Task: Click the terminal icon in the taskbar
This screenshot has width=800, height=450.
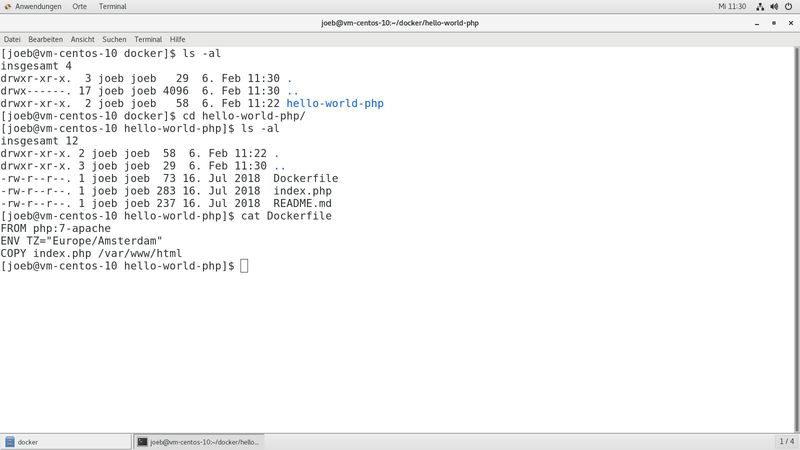Action: (x=143, y=441)
